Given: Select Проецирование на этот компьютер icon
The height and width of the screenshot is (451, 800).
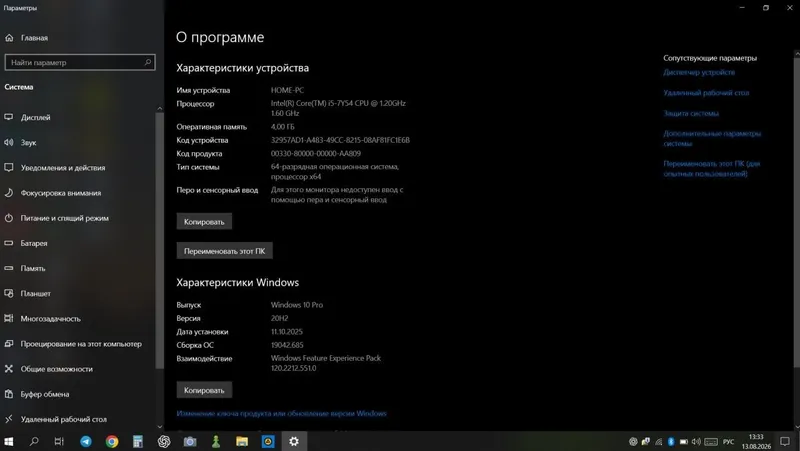Looking at the screenshot, I should pyautogui.click(x=9, y=344).
